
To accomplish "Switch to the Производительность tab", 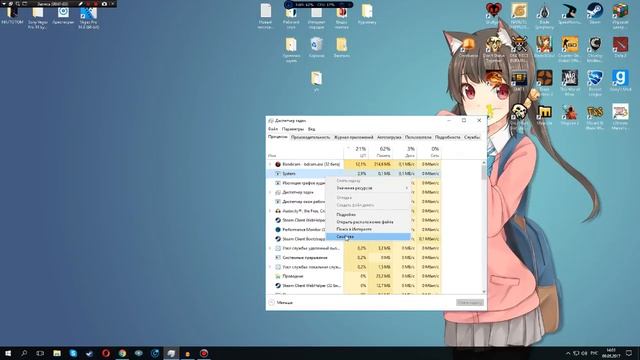I will pyautogui.click(x=310, y=138).
